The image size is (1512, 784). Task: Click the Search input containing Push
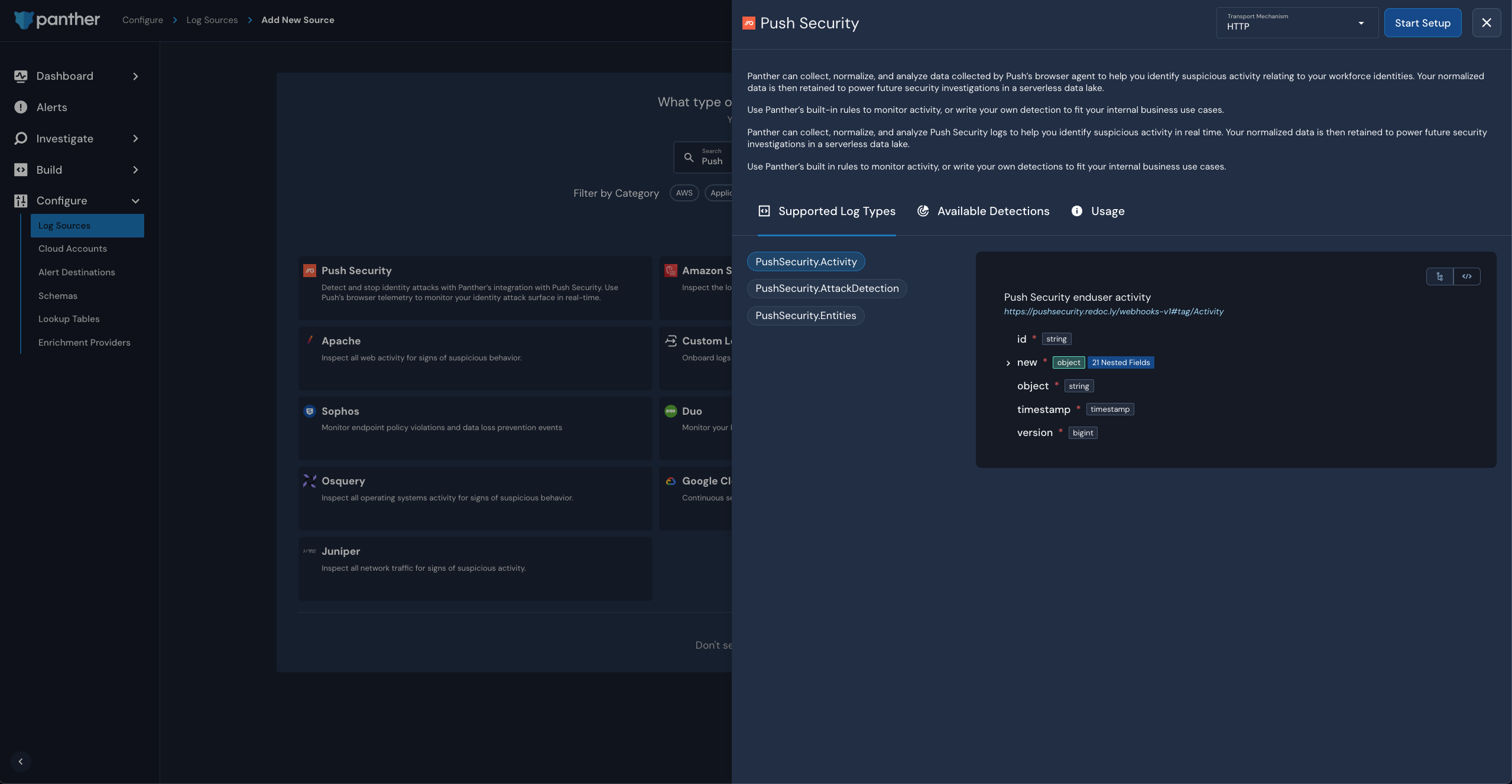[x=703, y=157]
